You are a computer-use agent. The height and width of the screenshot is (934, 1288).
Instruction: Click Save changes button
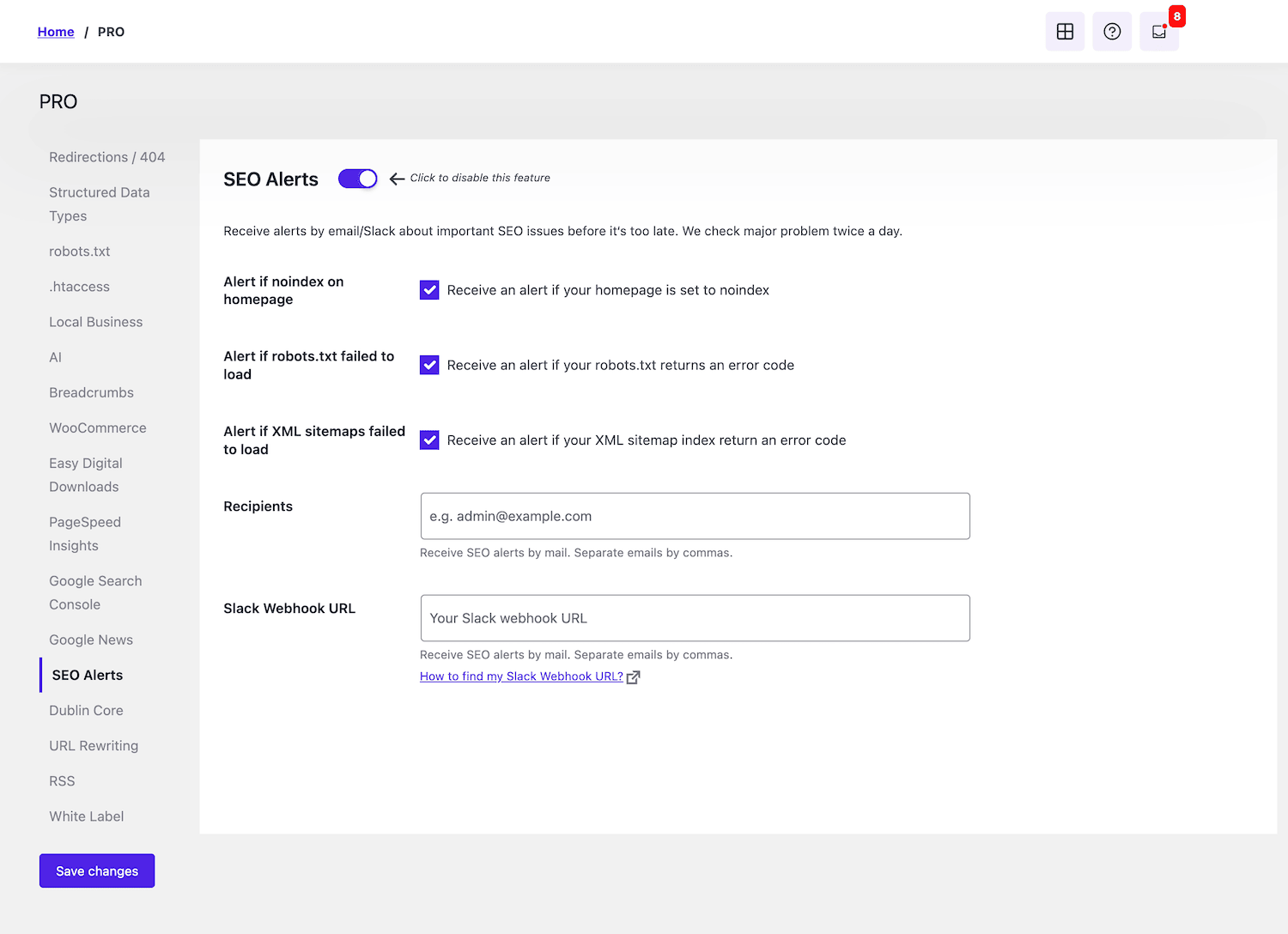coord(97,870)
